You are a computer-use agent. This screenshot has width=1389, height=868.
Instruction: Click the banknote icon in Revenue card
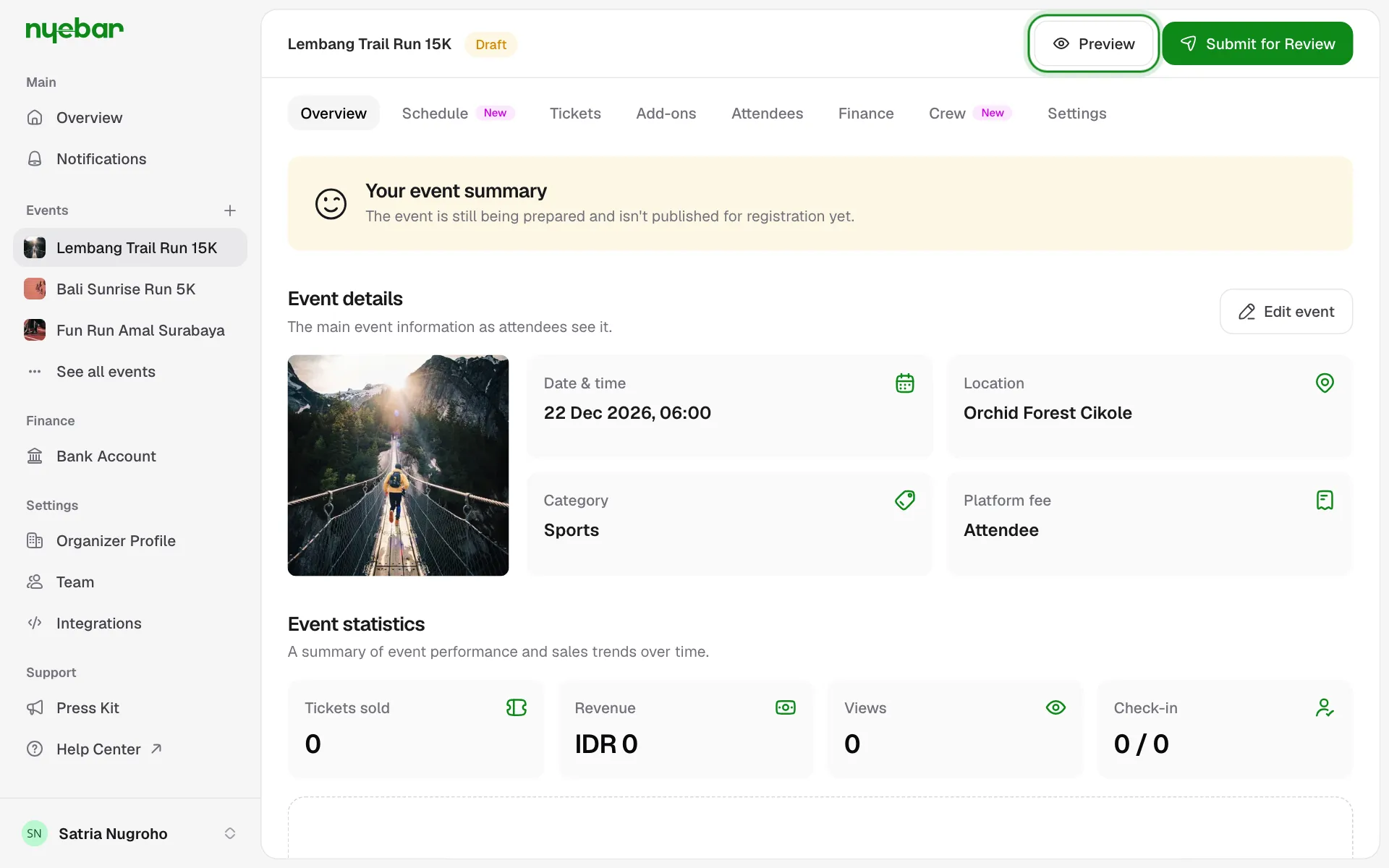coord(786,707)
